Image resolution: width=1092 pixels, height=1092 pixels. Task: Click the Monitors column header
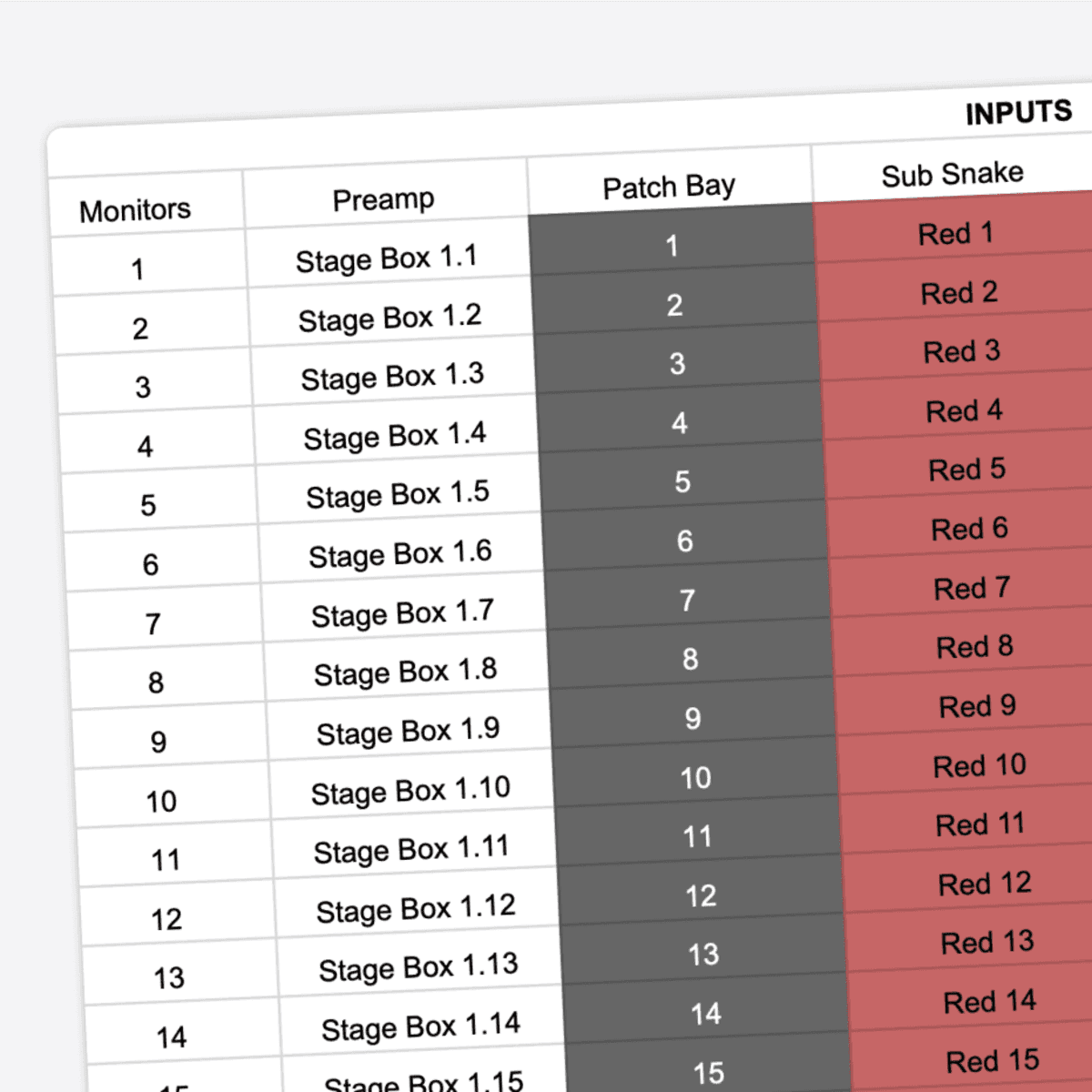tap(136, 209)
